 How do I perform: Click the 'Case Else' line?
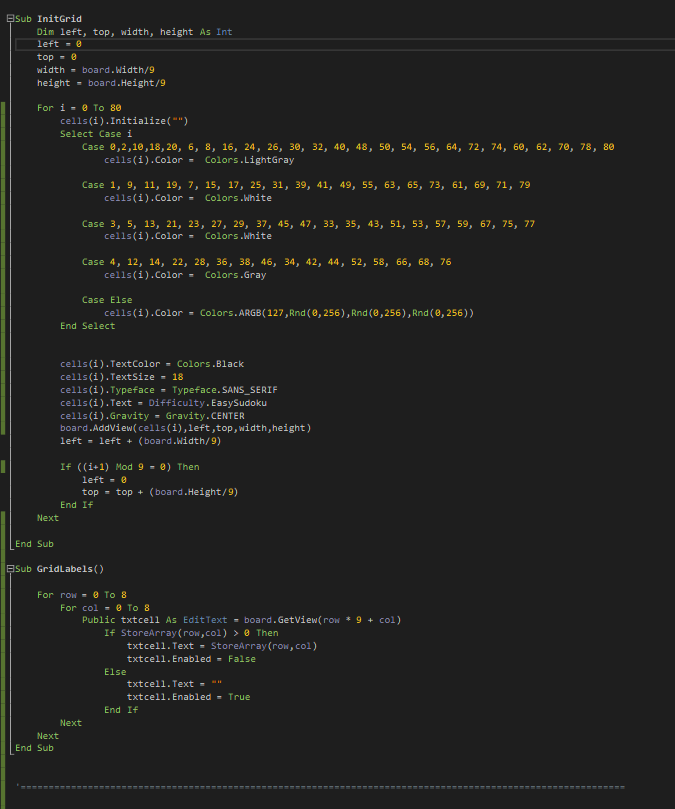(106, 300)
